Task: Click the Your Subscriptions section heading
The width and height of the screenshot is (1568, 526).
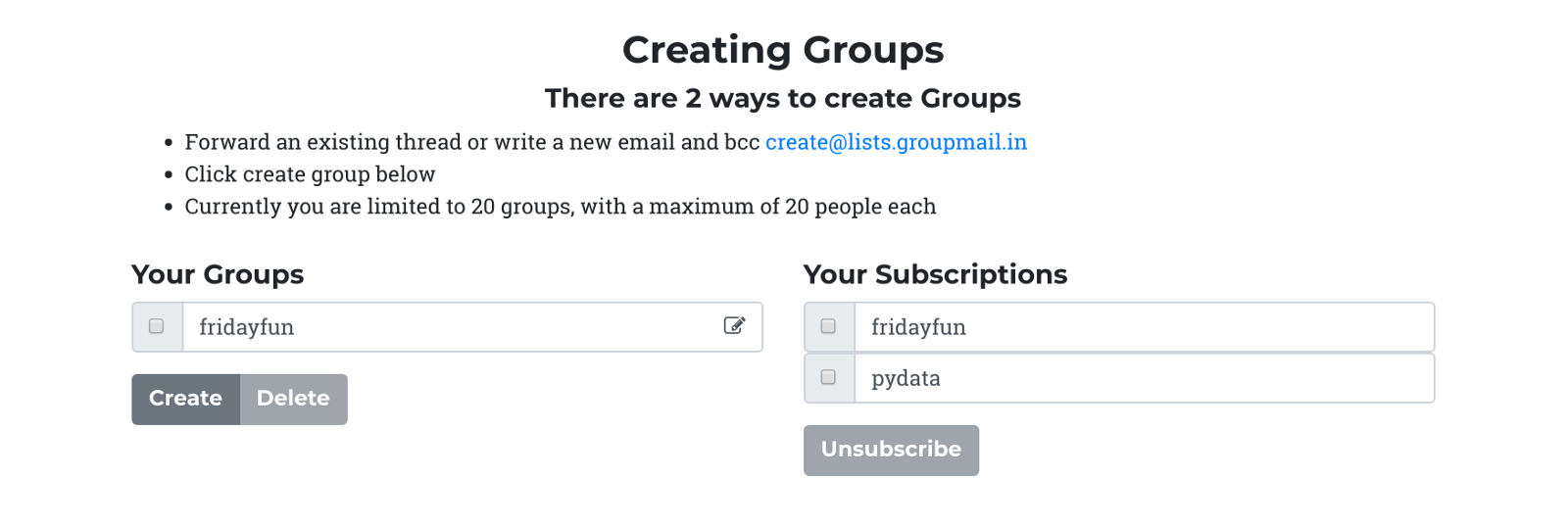Action: pos(935,274)
